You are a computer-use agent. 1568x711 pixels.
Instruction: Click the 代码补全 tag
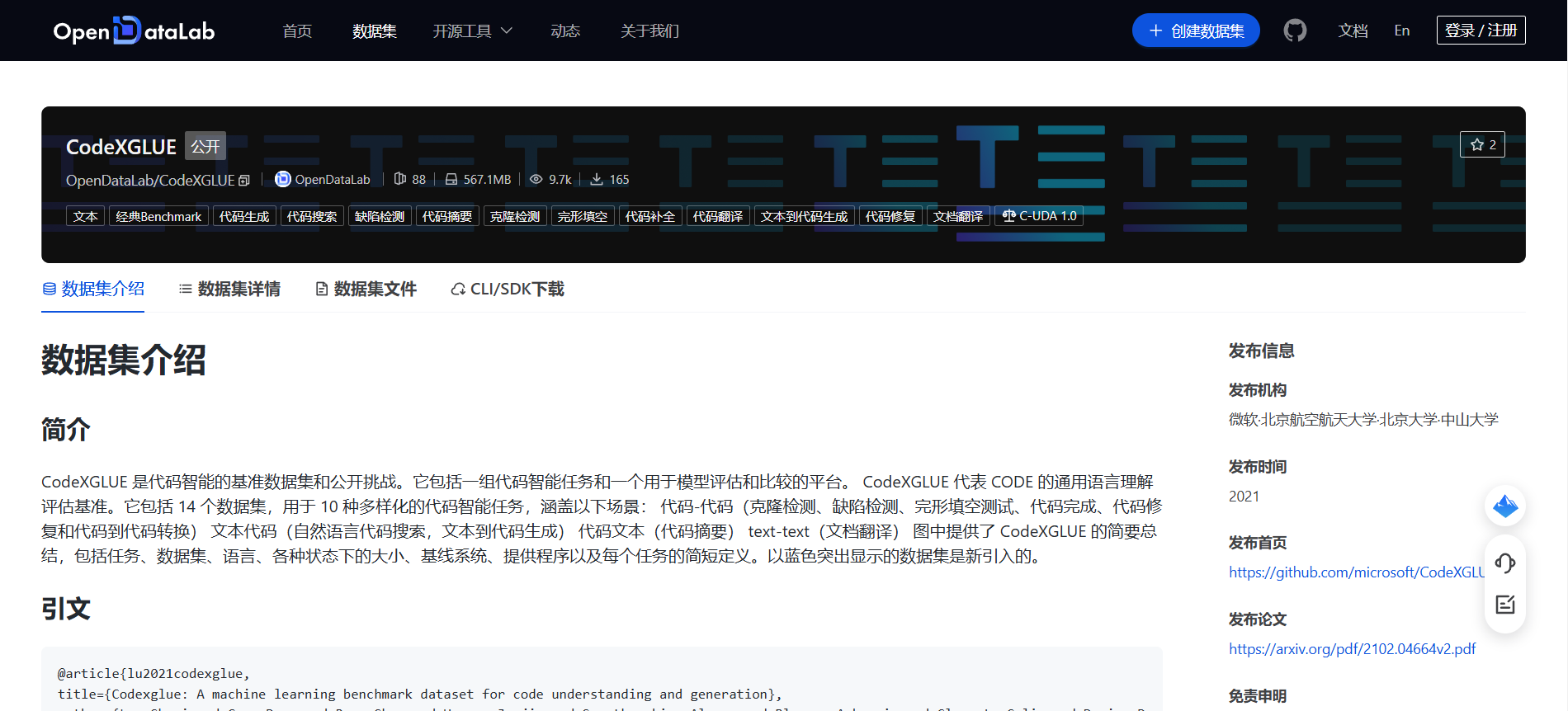click(x=650, y=216)
